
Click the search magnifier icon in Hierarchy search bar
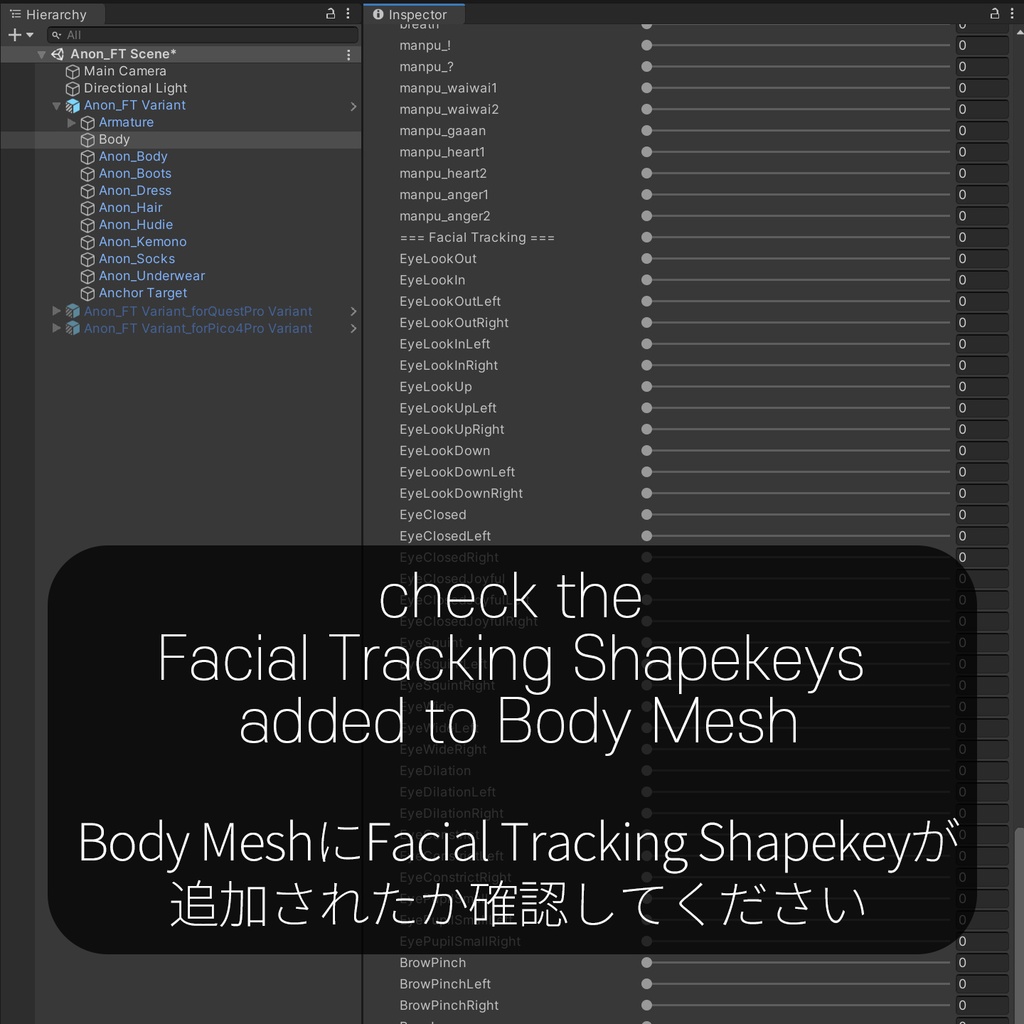pos(56,34)
